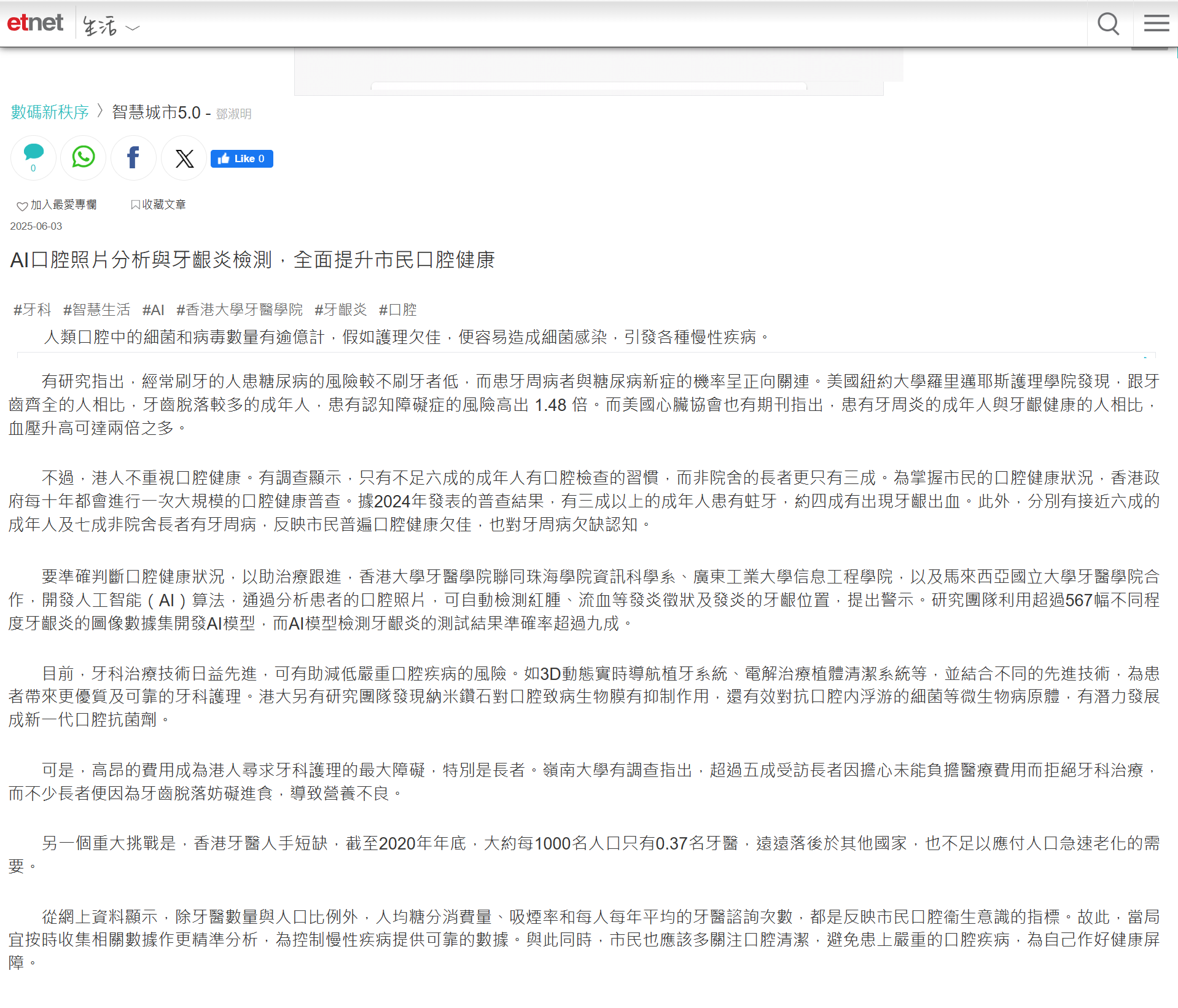The width and height of the screenshot is (1178, 1008).
Task: Click paragraph starting 另一個重大挑戰是
Action: [x=584, y=855]
